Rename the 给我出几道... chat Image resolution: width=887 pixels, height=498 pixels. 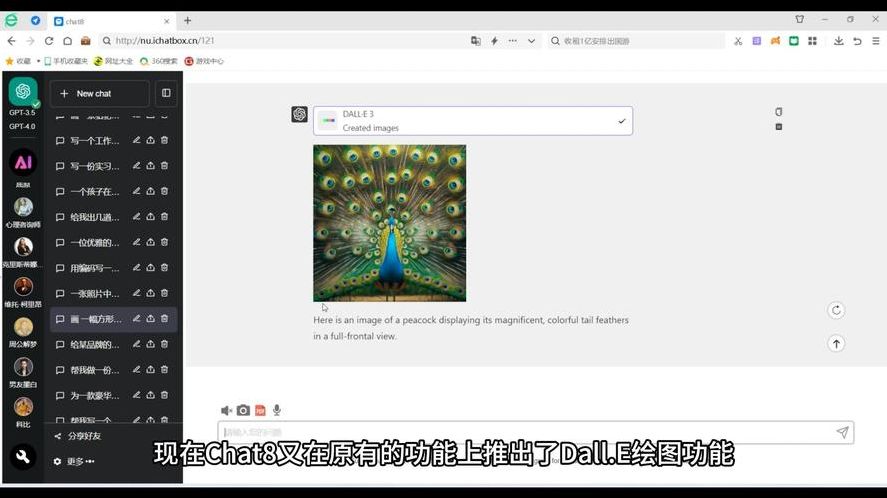pyautogui.click(x=136, y=216)
